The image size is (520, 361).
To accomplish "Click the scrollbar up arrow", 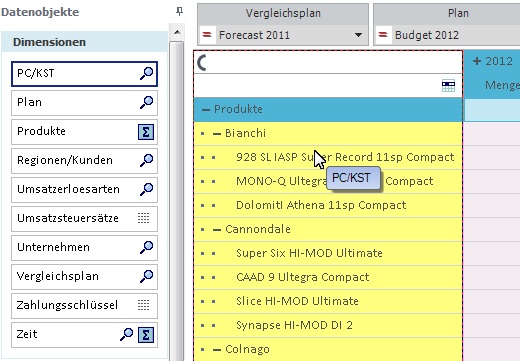I will tap(177, 32).
